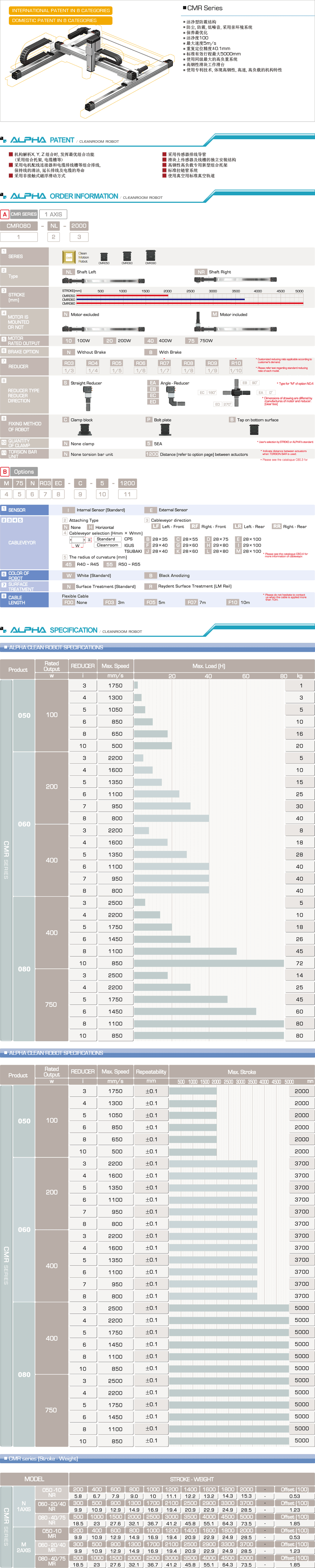Click the tap on bottom surface image
The image size is (315, 1568).
click(254, 430)
